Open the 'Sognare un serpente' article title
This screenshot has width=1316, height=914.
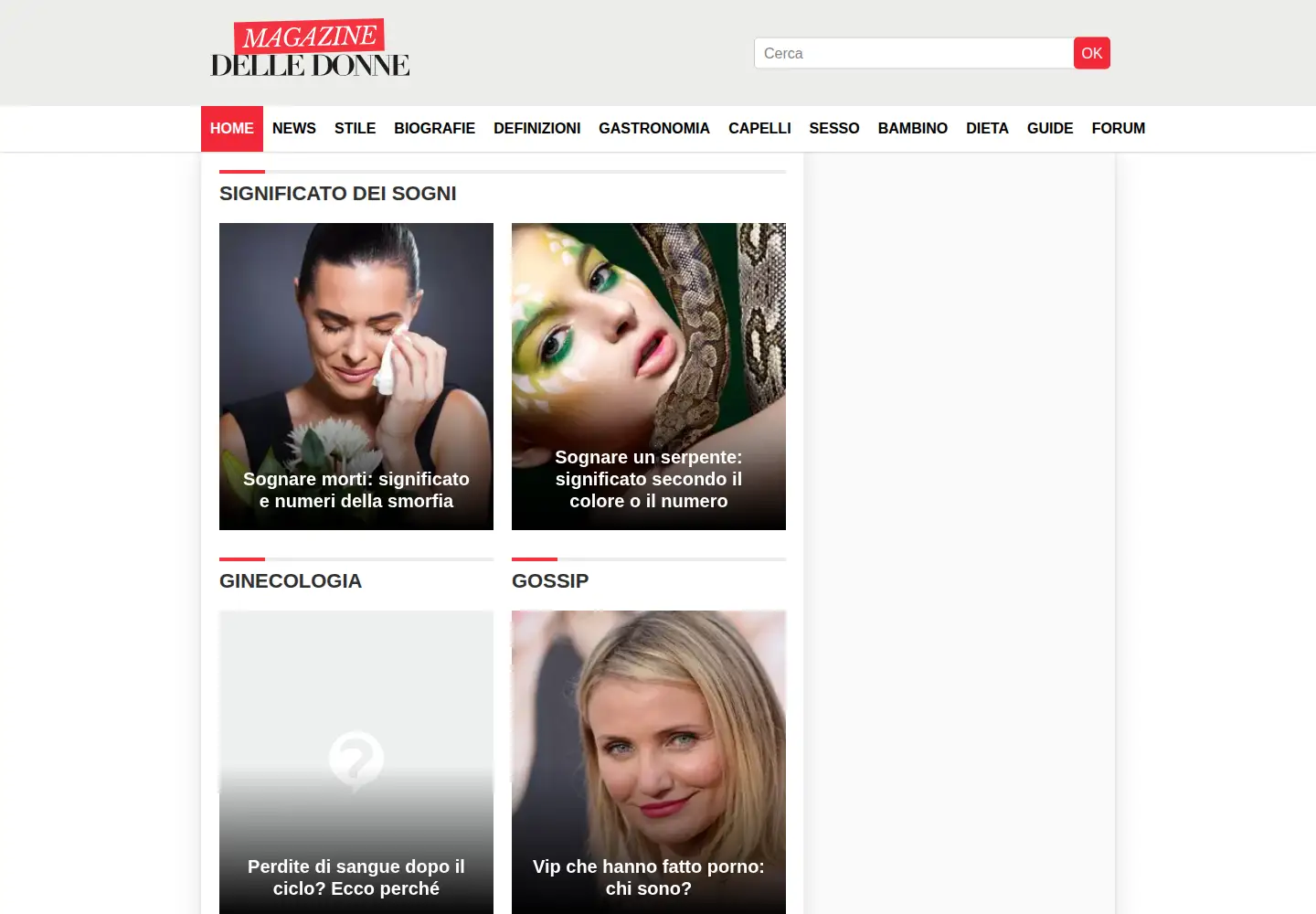pyautogui.click(x=649, y=479)
